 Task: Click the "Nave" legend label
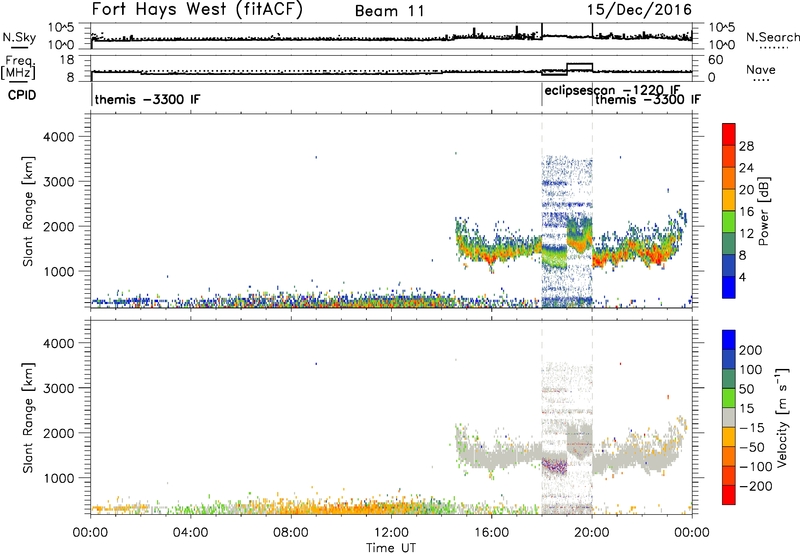click(761, 69)
